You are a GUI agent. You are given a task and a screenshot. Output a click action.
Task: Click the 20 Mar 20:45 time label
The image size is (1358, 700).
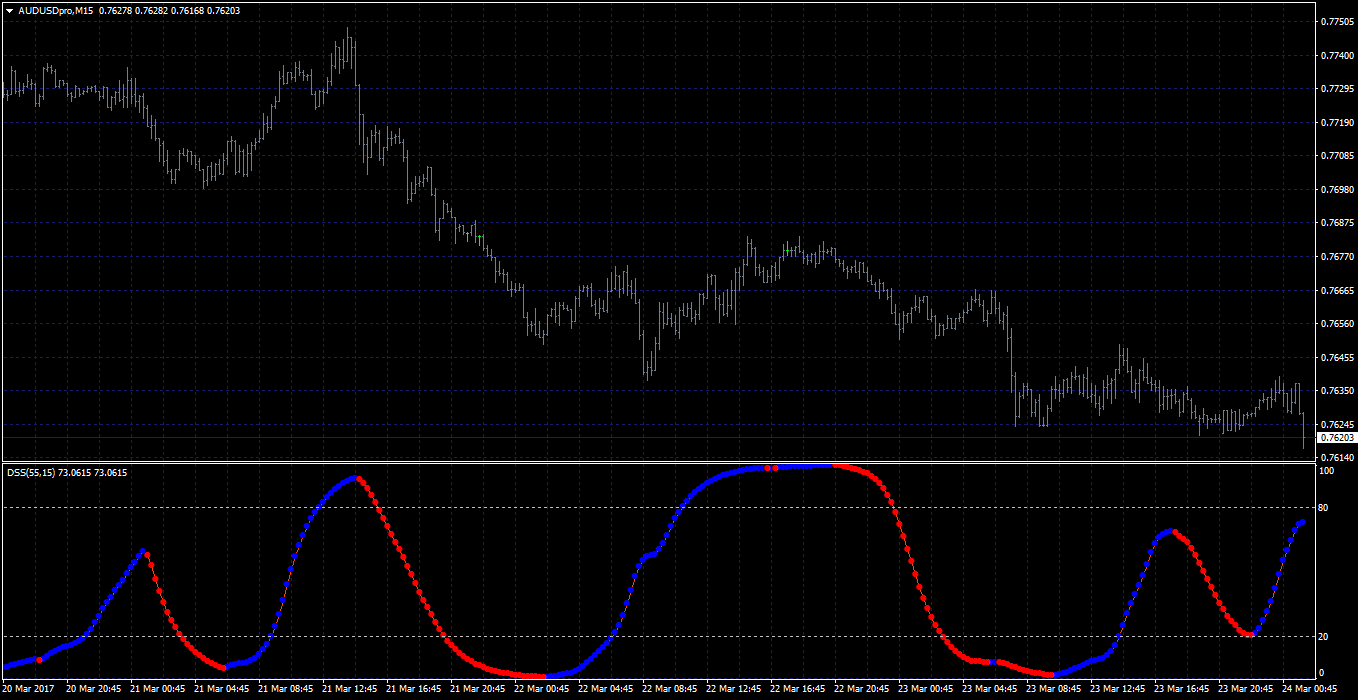coord(94,689)
